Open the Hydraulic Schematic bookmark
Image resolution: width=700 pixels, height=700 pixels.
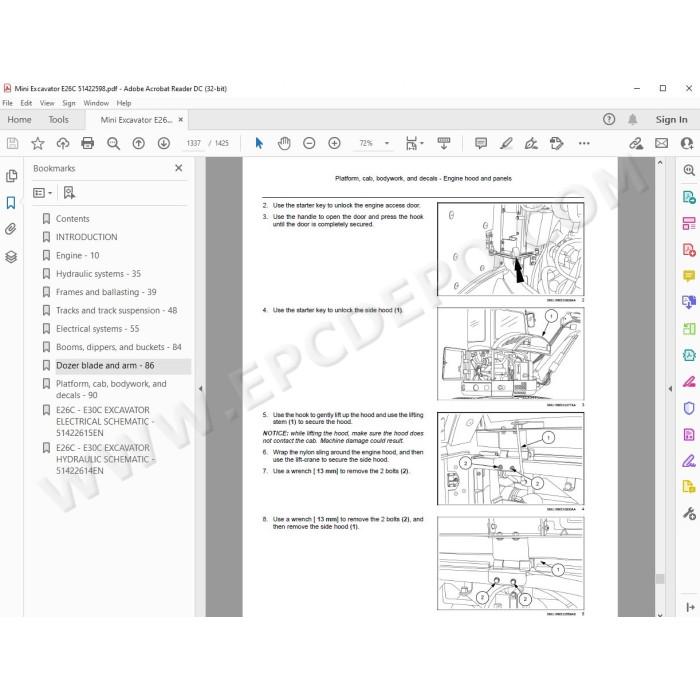105,459
